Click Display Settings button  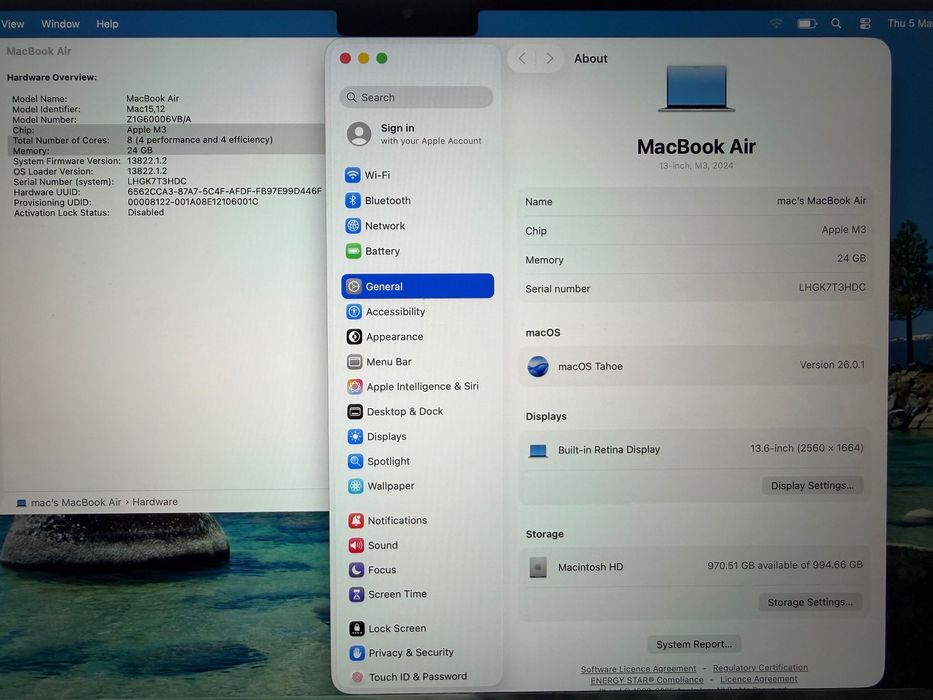(x=812, y=485)
